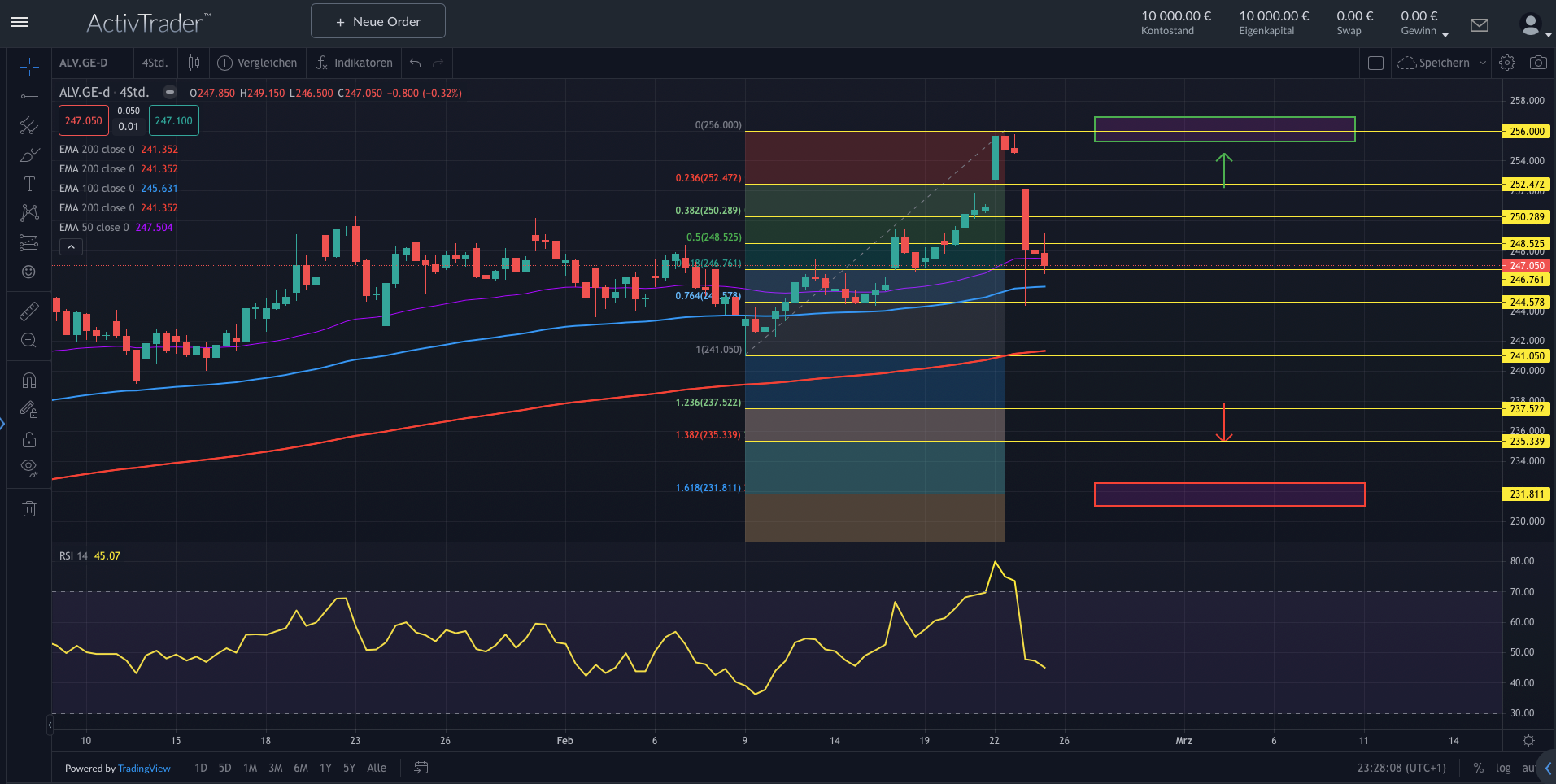Click the Neue Order button
The height and width of the screenshot is (784, 1556).
378,21
